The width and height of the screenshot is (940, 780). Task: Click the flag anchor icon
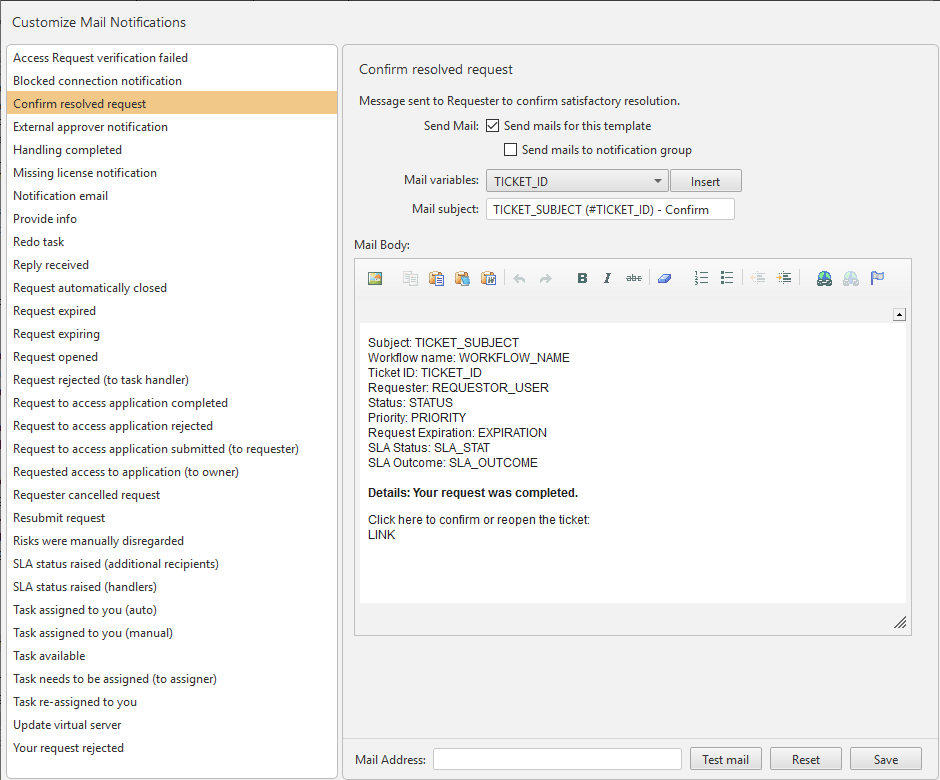(x=877, y=278)
